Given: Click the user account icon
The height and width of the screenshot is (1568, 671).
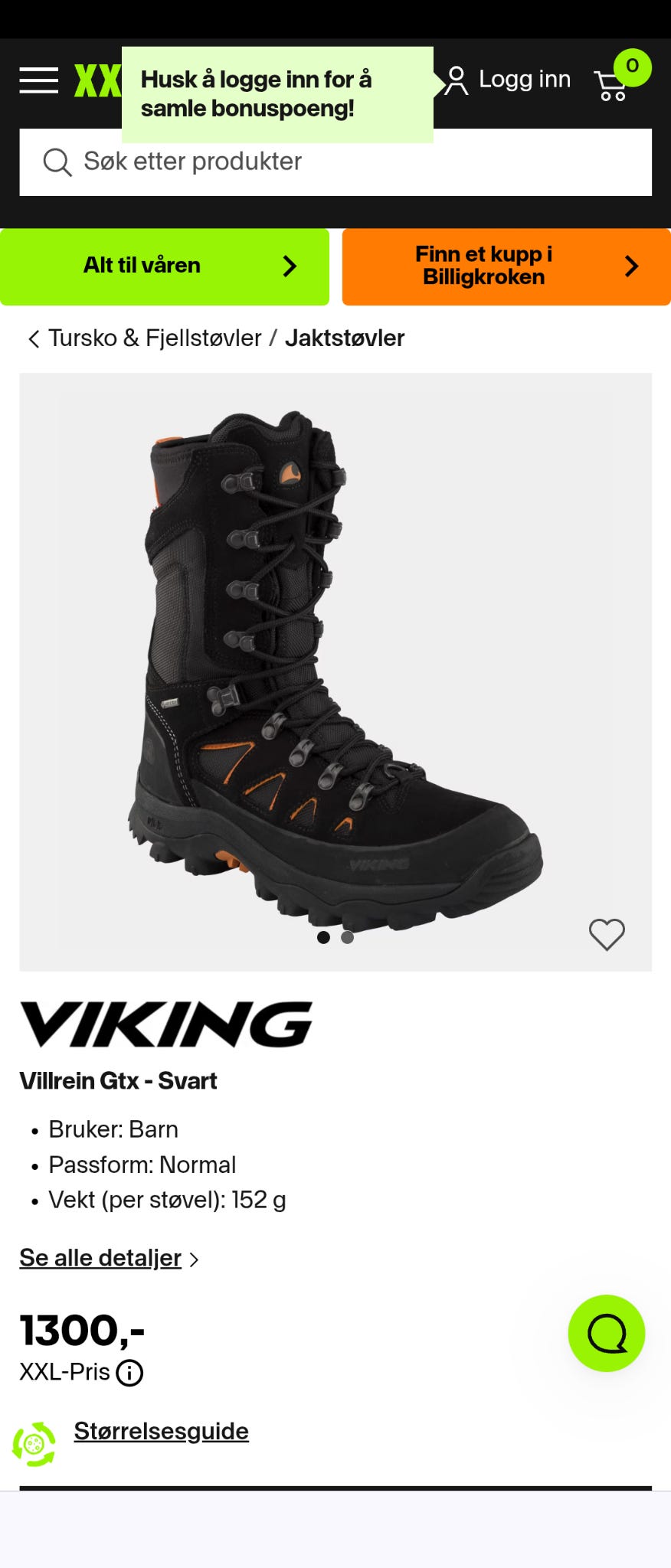Looking at the screenshot, I should point(456,80).
